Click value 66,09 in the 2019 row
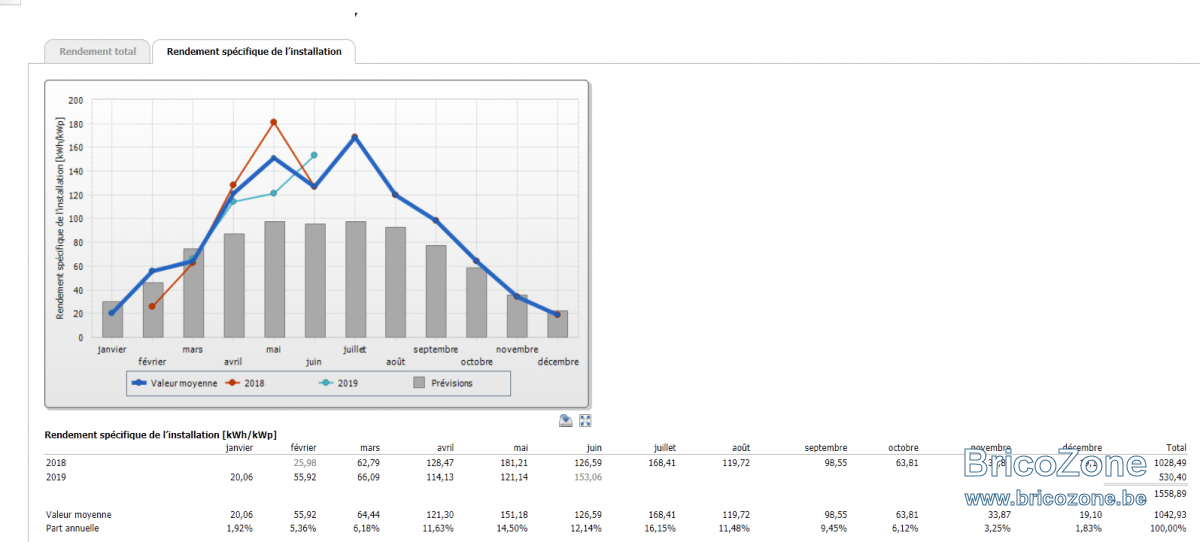 pyautogui.click(x=368, y=477)
